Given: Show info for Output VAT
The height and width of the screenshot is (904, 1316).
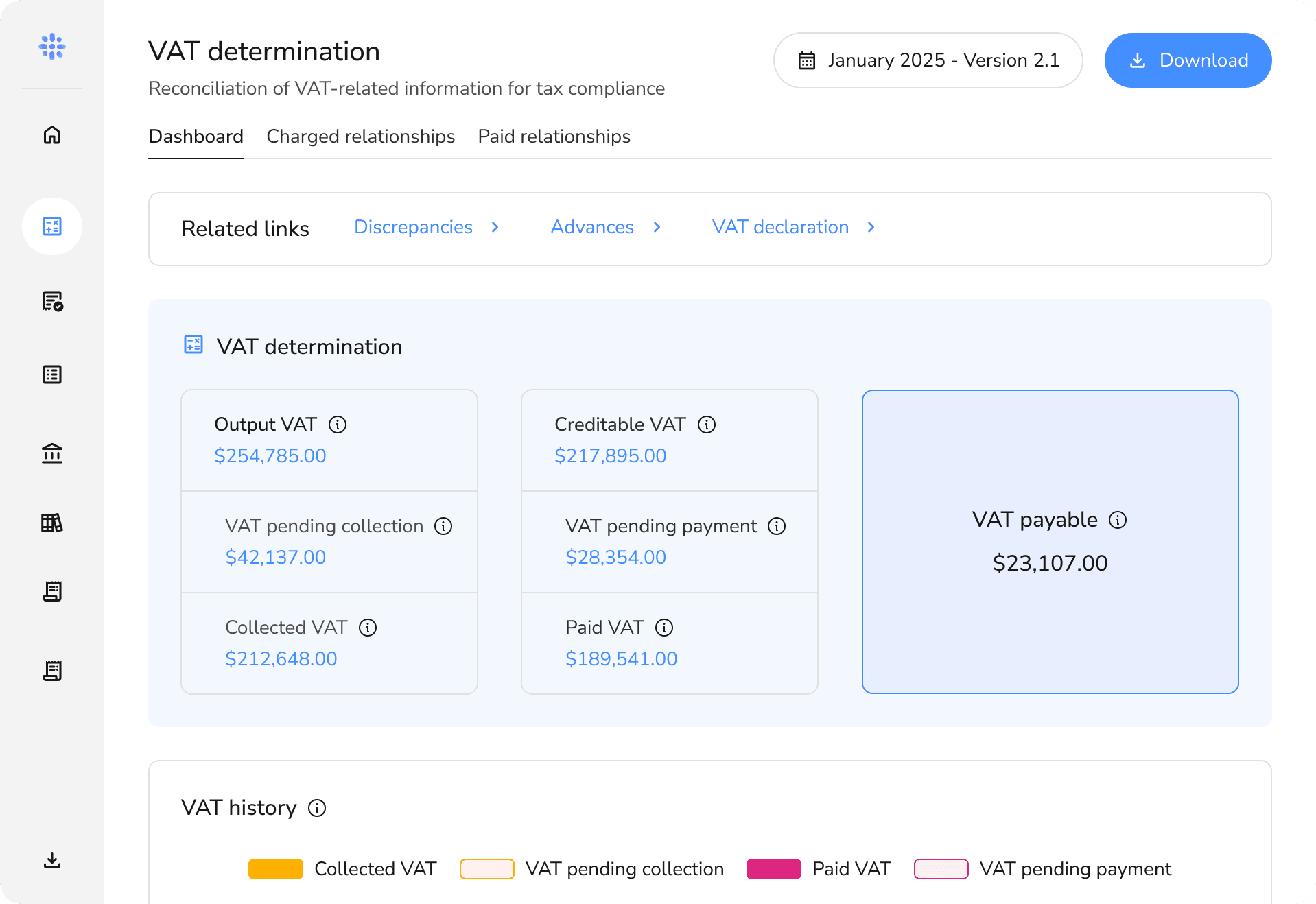Looking at the screenshot, I should point(338,425).
